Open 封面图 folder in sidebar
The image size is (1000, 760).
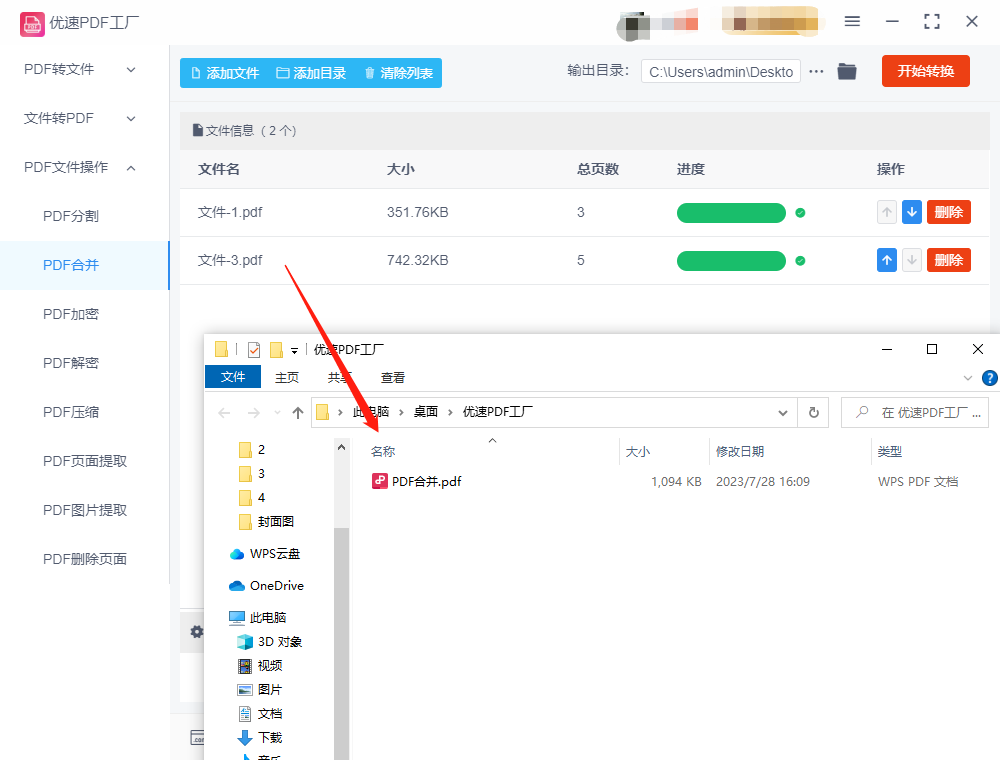[x=266, y=522]
